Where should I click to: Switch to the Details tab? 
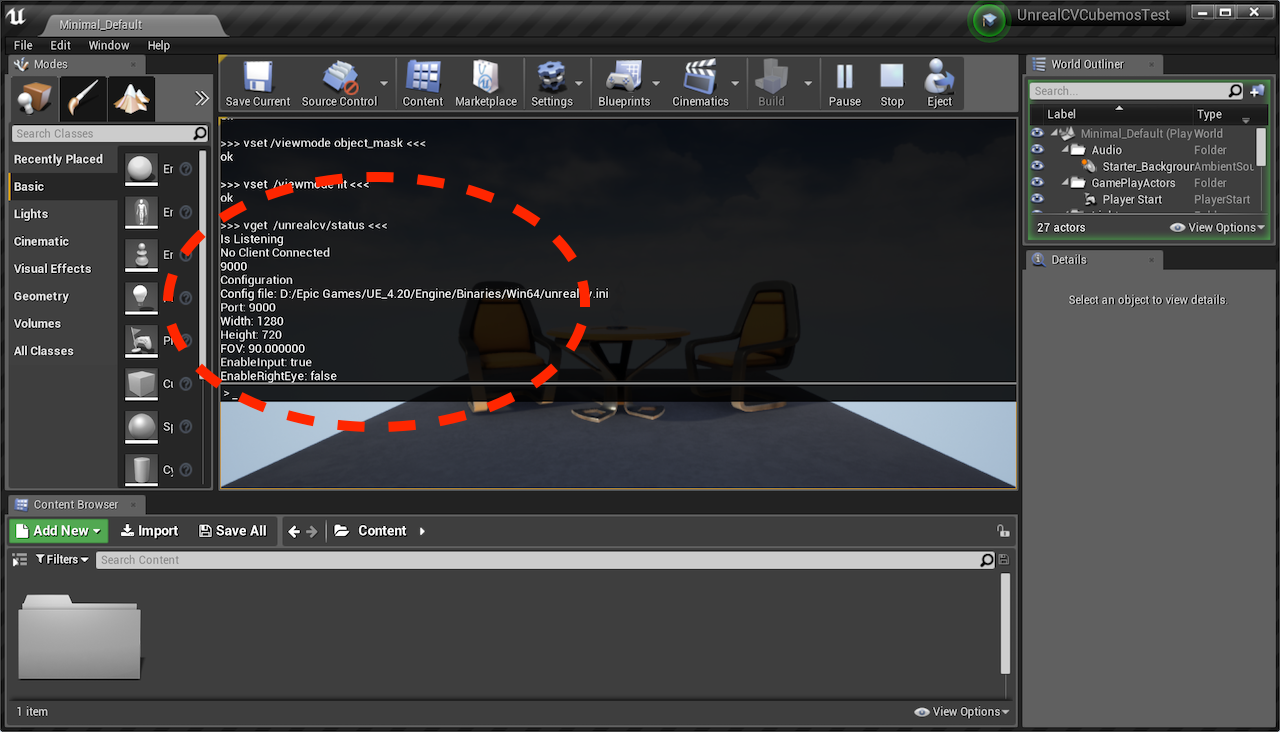tap(1093, 260)
